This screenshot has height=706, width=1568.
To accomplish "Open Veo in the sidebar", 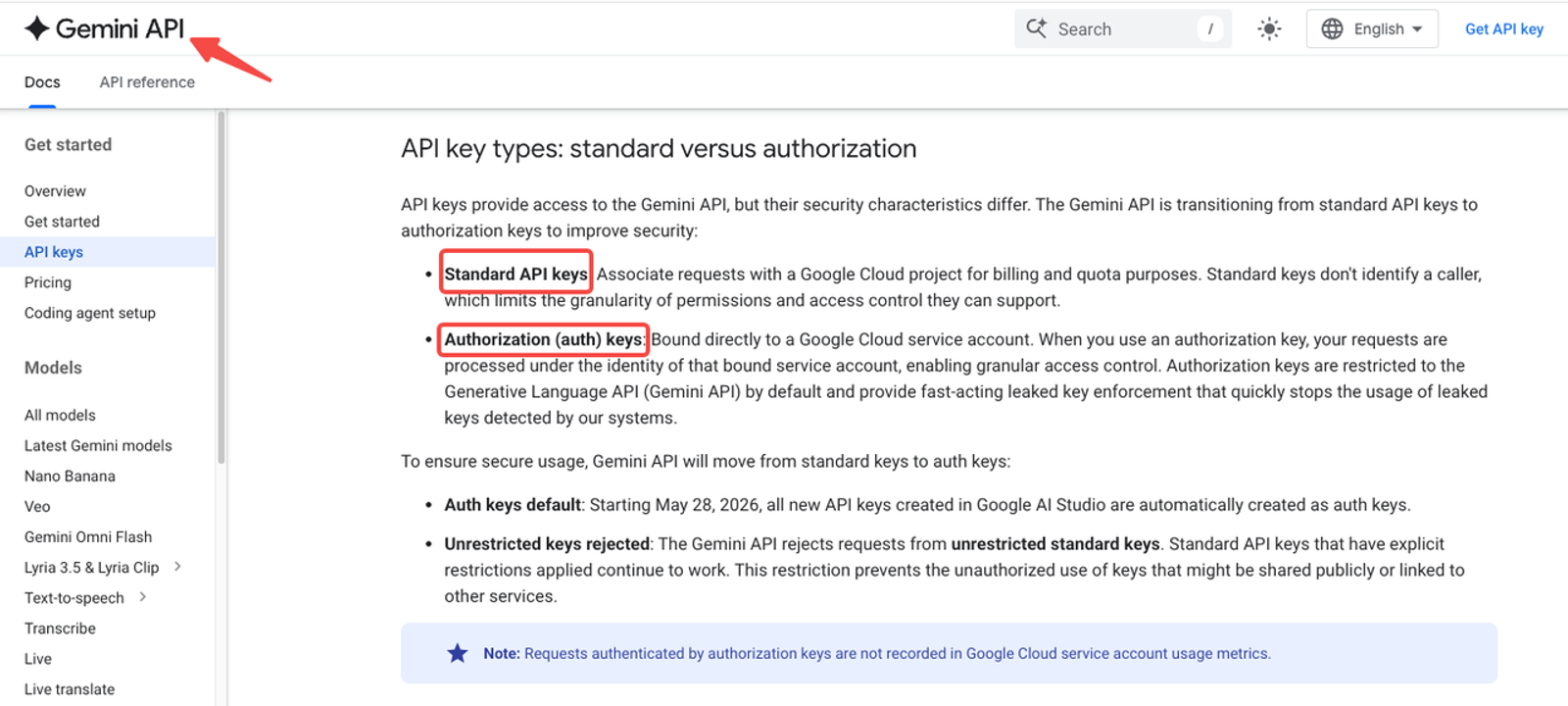I will 37,506.
